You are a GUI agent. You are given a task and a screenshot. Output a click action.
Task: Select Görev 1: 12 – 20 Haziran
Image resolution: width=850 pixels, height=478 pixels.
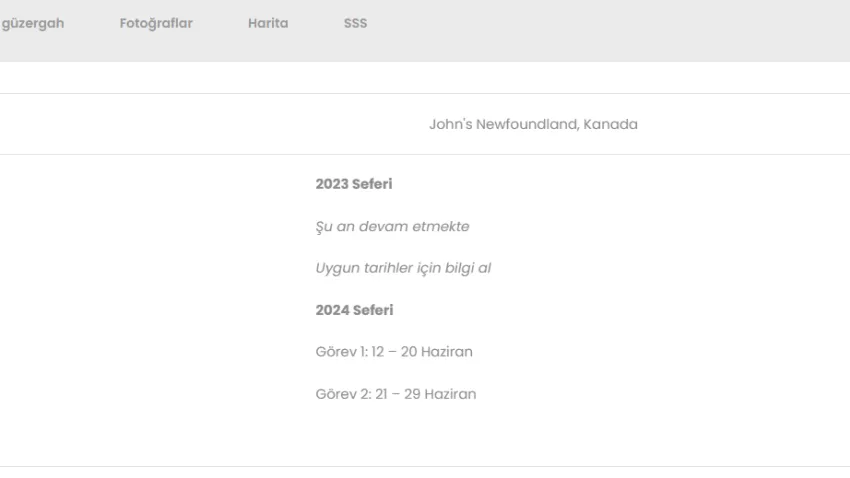click(394, 352)
